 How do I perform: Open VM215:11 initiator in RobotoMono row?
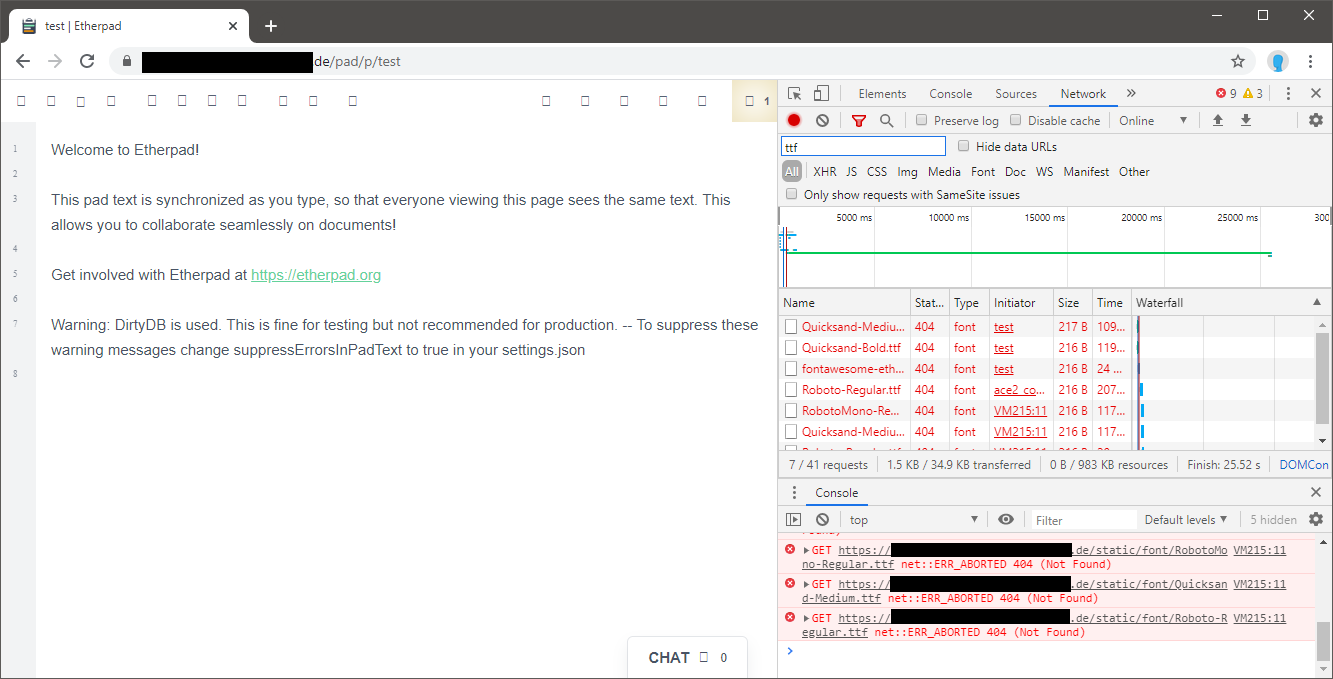pyautogui.click(x=1020, y=410)
